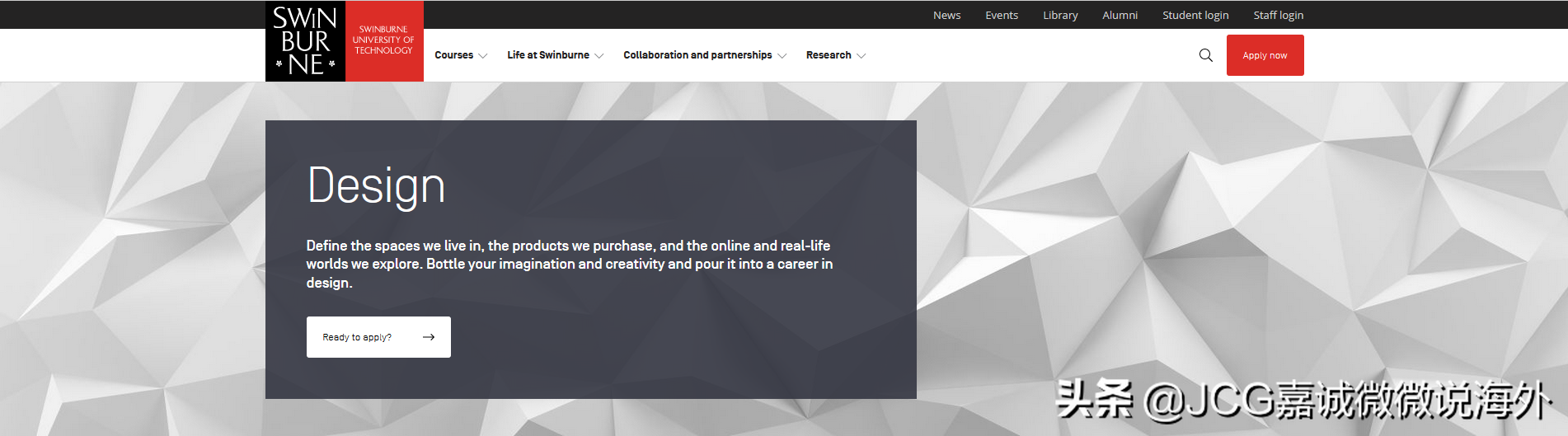Click the 'Define the spaces we live in' paragraph

pos(570,264)
